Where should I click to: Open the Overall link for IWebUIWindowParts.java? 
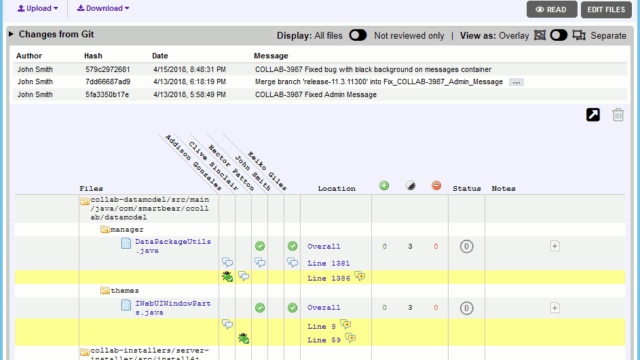click(x=324, y=308)
